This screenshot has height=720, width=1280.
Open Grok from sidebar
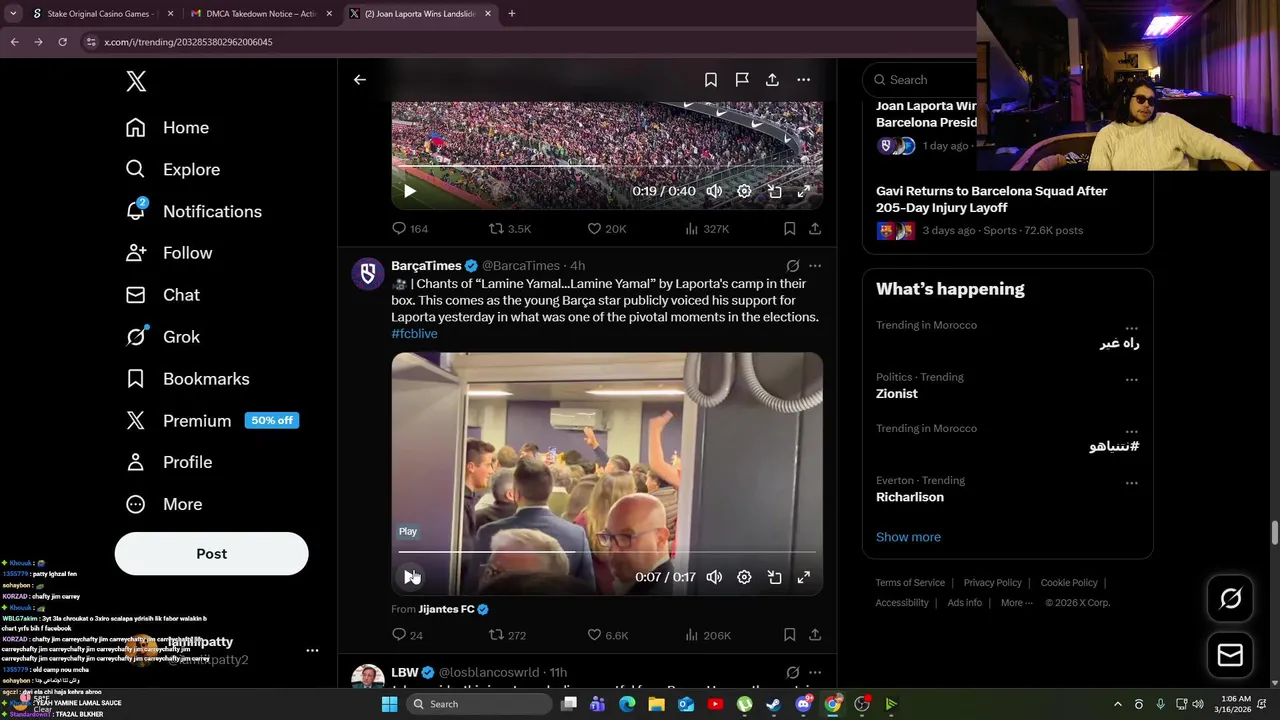162,337
